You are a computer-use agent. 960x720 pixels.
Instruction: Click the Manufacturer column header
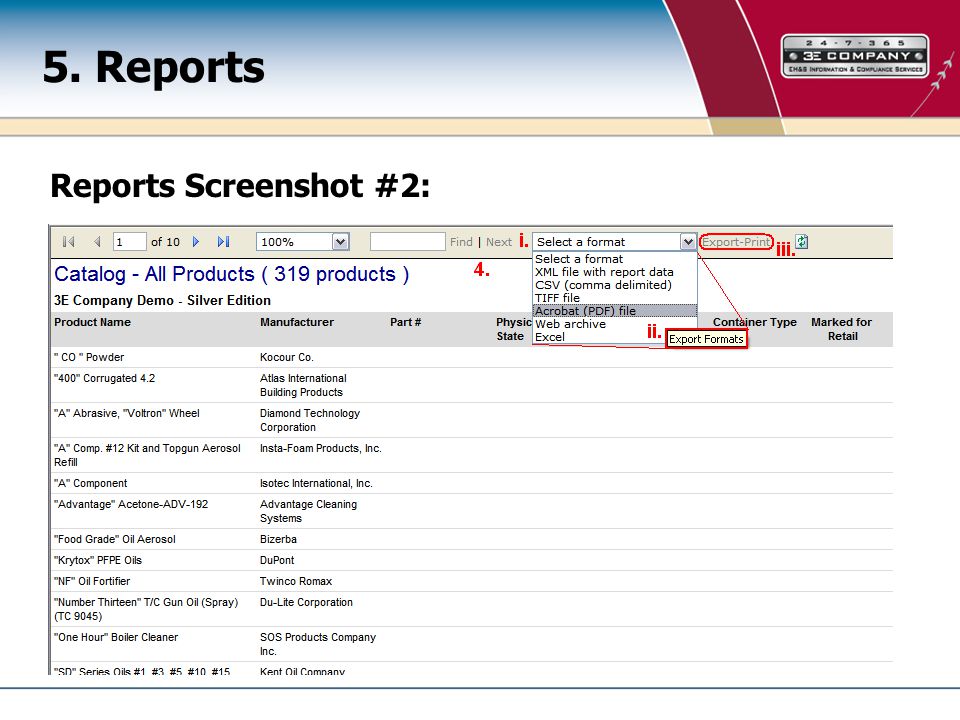(x=297, y=322)
